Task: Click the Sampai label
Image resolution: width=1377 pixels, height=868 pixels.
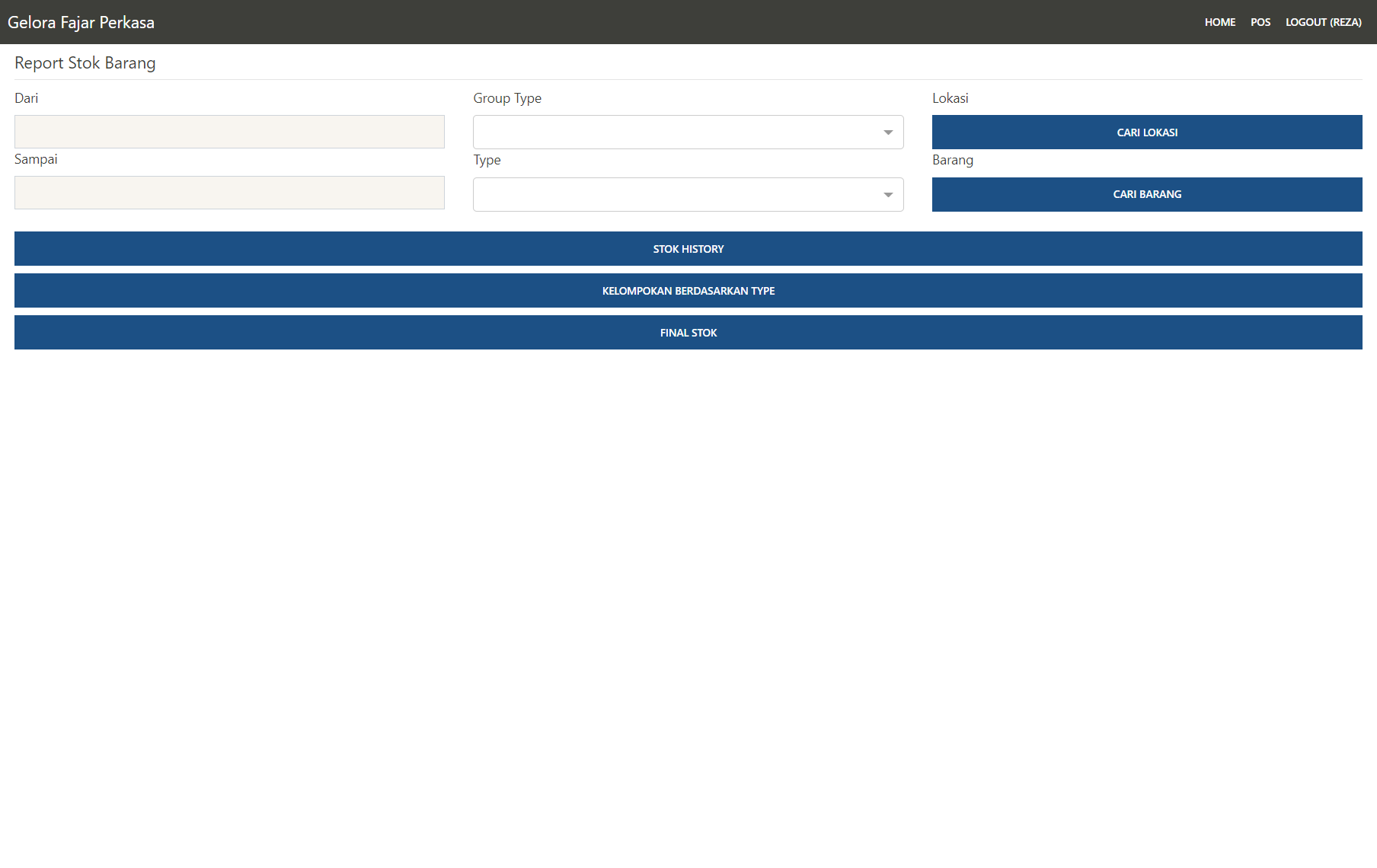Action: pos(36,159)
